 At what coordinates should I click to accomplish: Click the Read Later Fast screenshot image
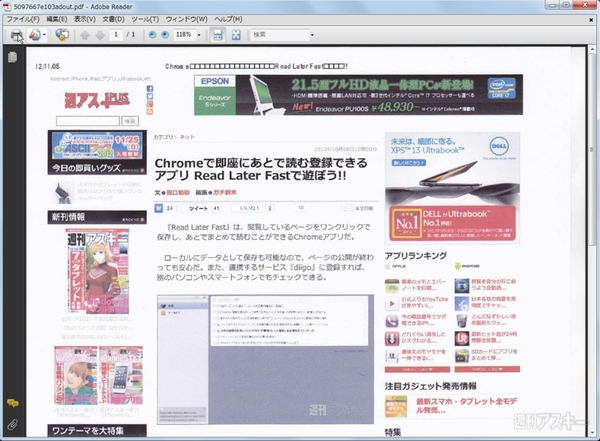pyautogui.click(x=265, y=359)
